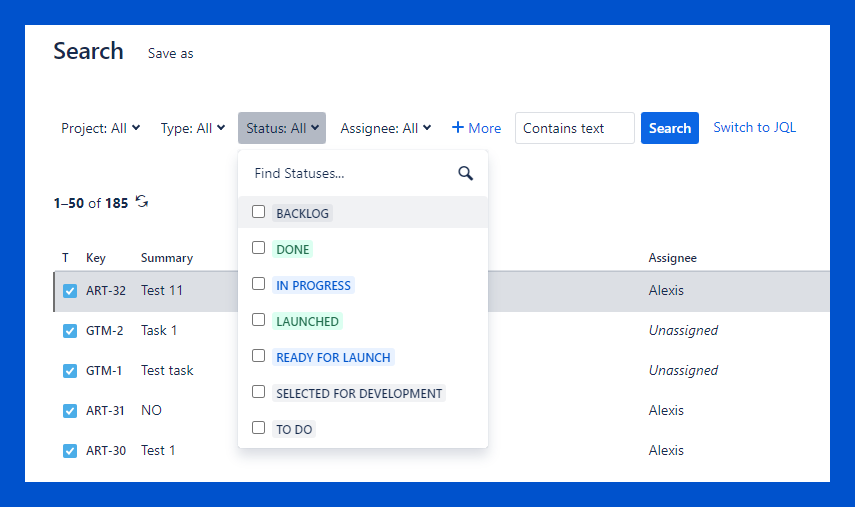Click the blue Search button
The width and height of the screenshot is (855, 507).
(x=670, y=128)
